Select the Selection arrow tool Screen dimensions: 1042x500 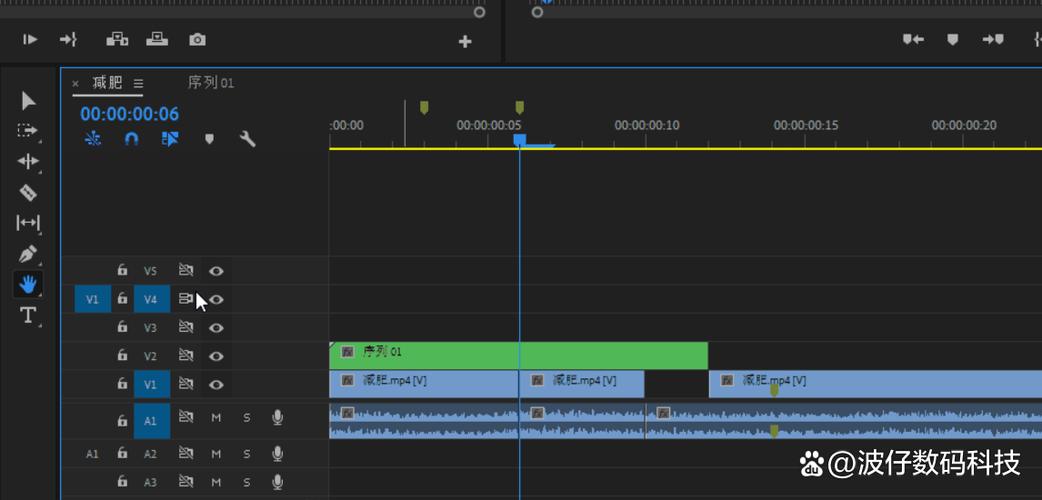(x=28, y=101)
